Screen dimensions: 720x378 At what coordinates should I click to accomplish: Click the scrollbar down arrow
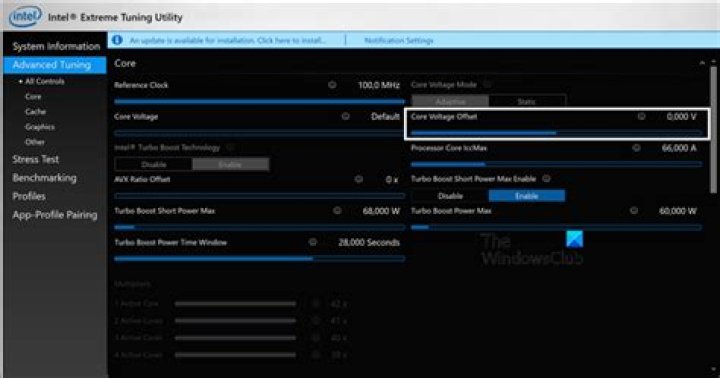pos(714,369)
